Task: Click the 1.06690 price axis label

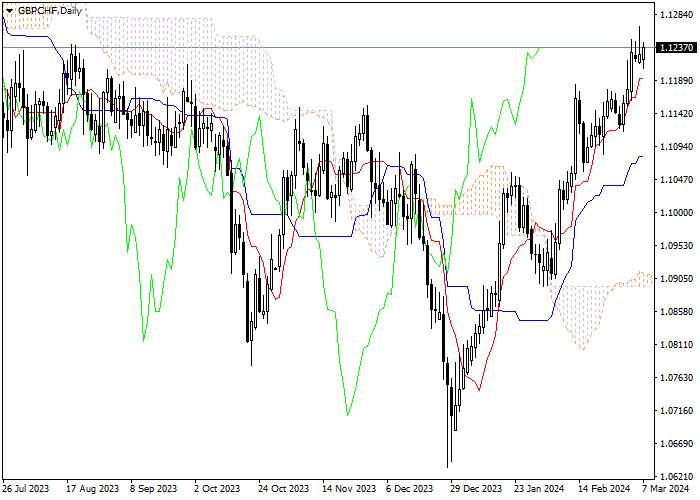Action: pyautogui.click(x=677, y=444)
